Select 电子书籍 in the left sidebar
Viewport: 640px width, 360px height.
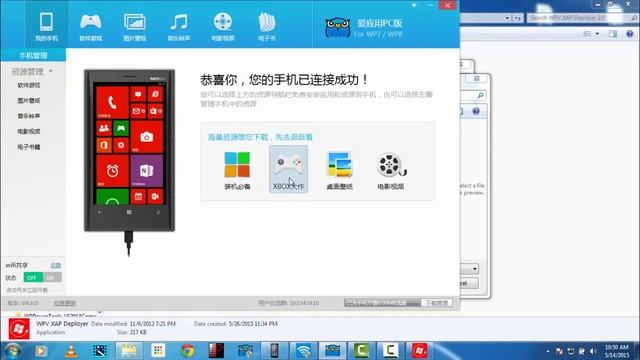point(29,147)
